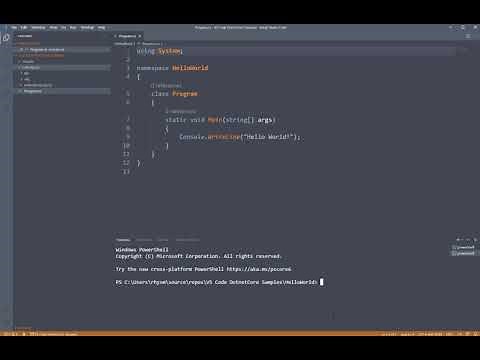Open the Selection menu
The height and width of the screenshot is (360, 480).
(x=38, y=28)
